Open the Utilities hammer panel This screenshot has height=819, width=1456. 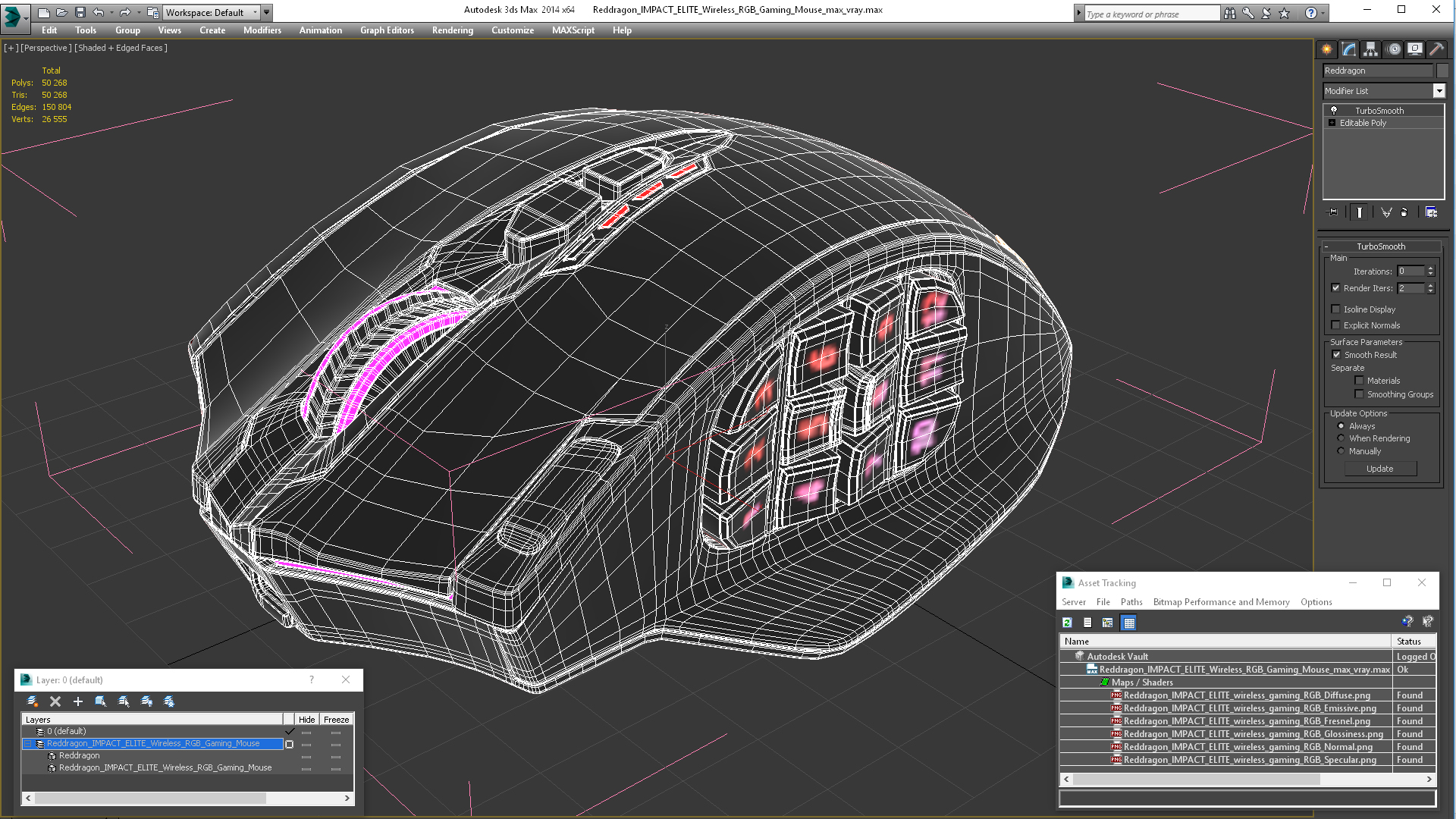point(1436,49)
